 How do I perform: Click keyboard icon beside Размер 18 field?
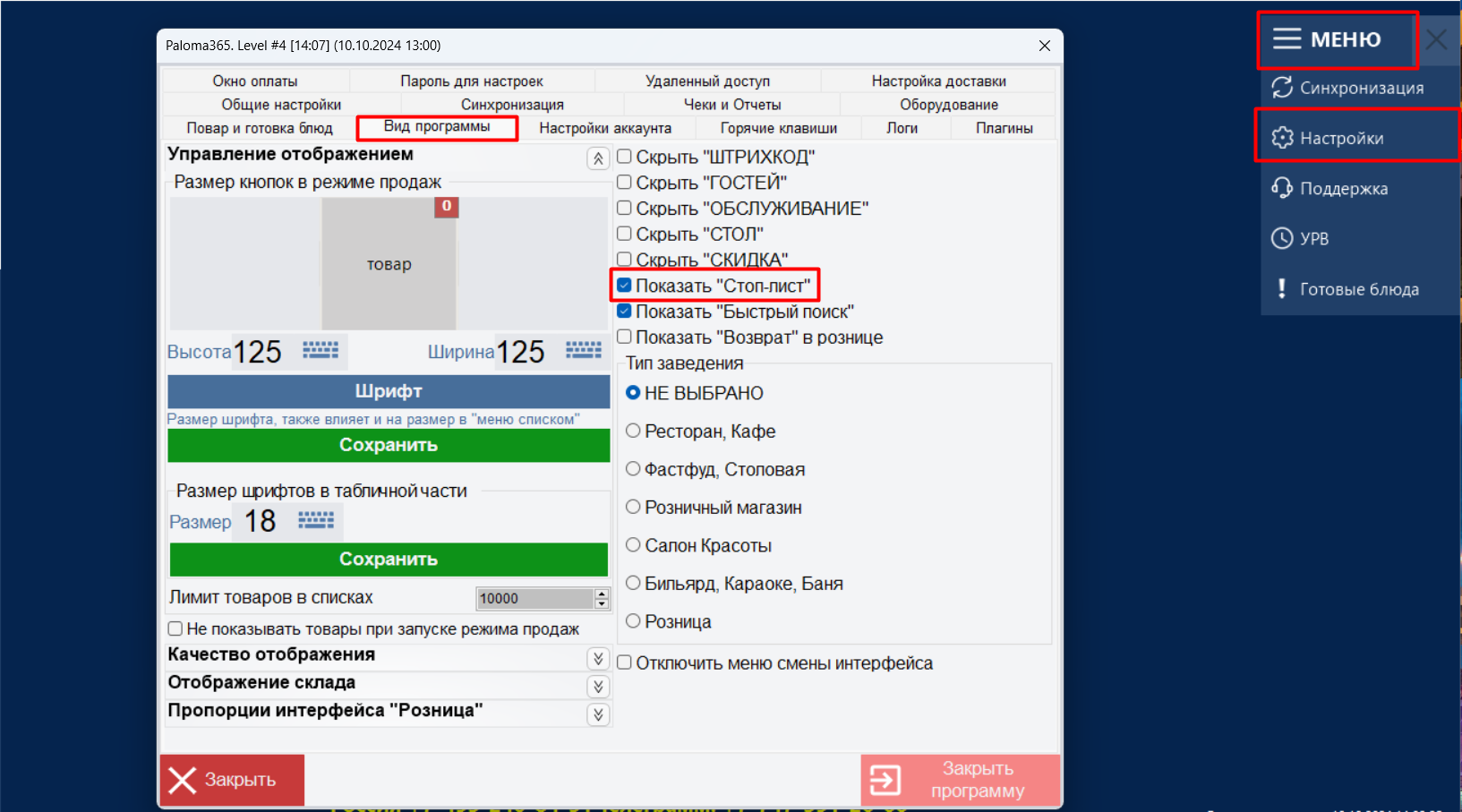pyautogui.click(x=315, y=520)
